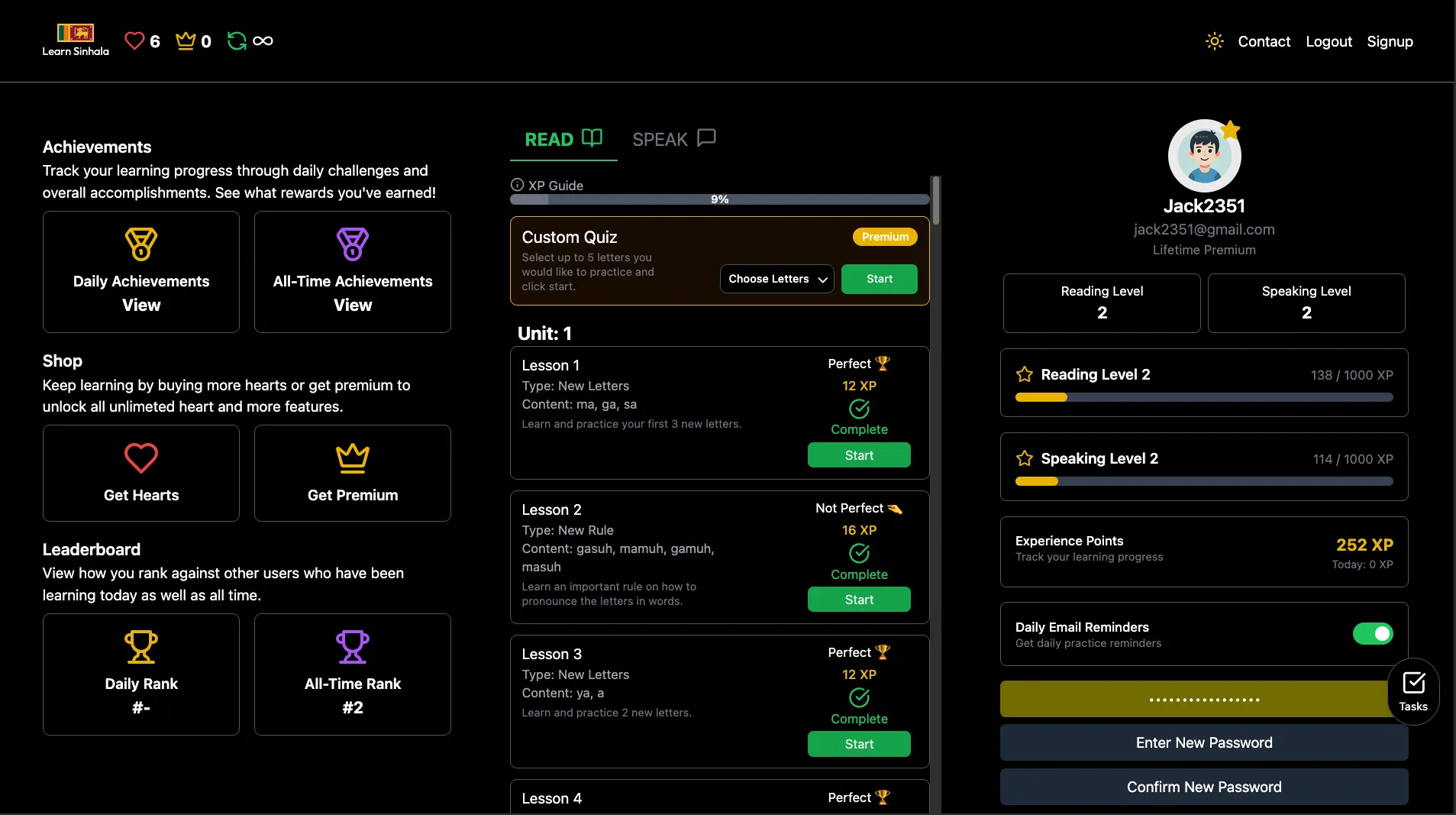The height and width of the screenshot is (815, 1456).
Task: Click the green refresh infinity icon
Action: 237,40
